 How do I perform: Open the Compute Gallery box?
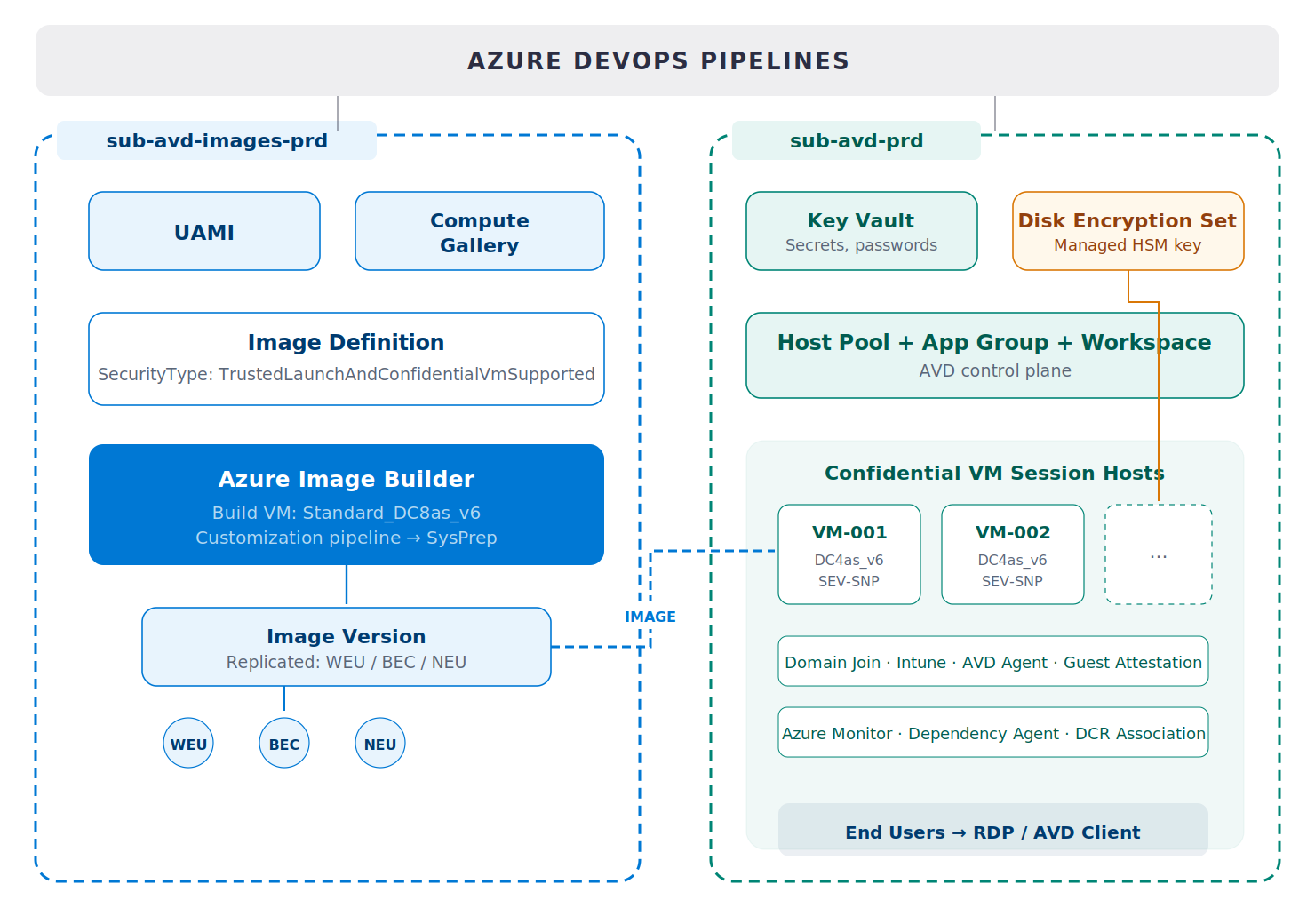(x=480, y=231)
